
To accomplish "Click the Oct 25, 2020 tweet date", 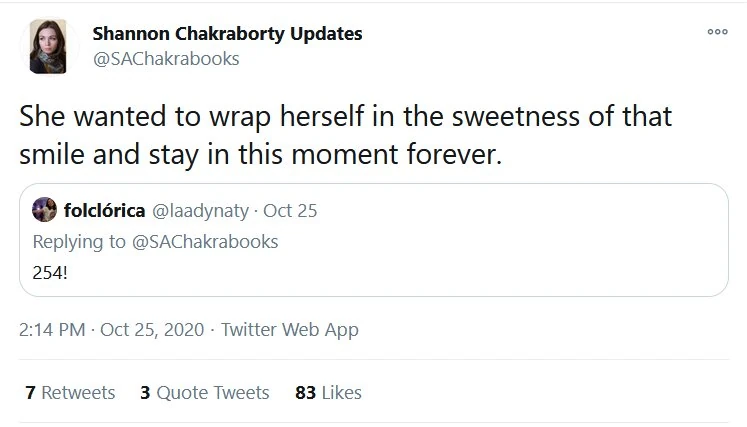I will click(152, 329).
